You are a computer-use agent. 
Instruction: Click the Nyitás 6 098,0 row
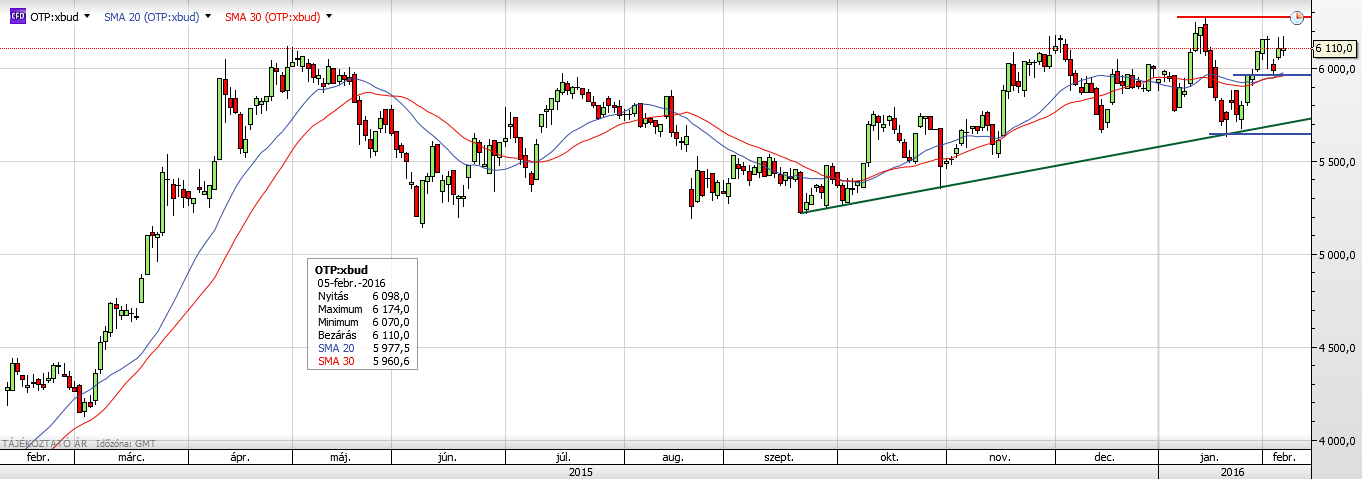[x=363, y=296]
